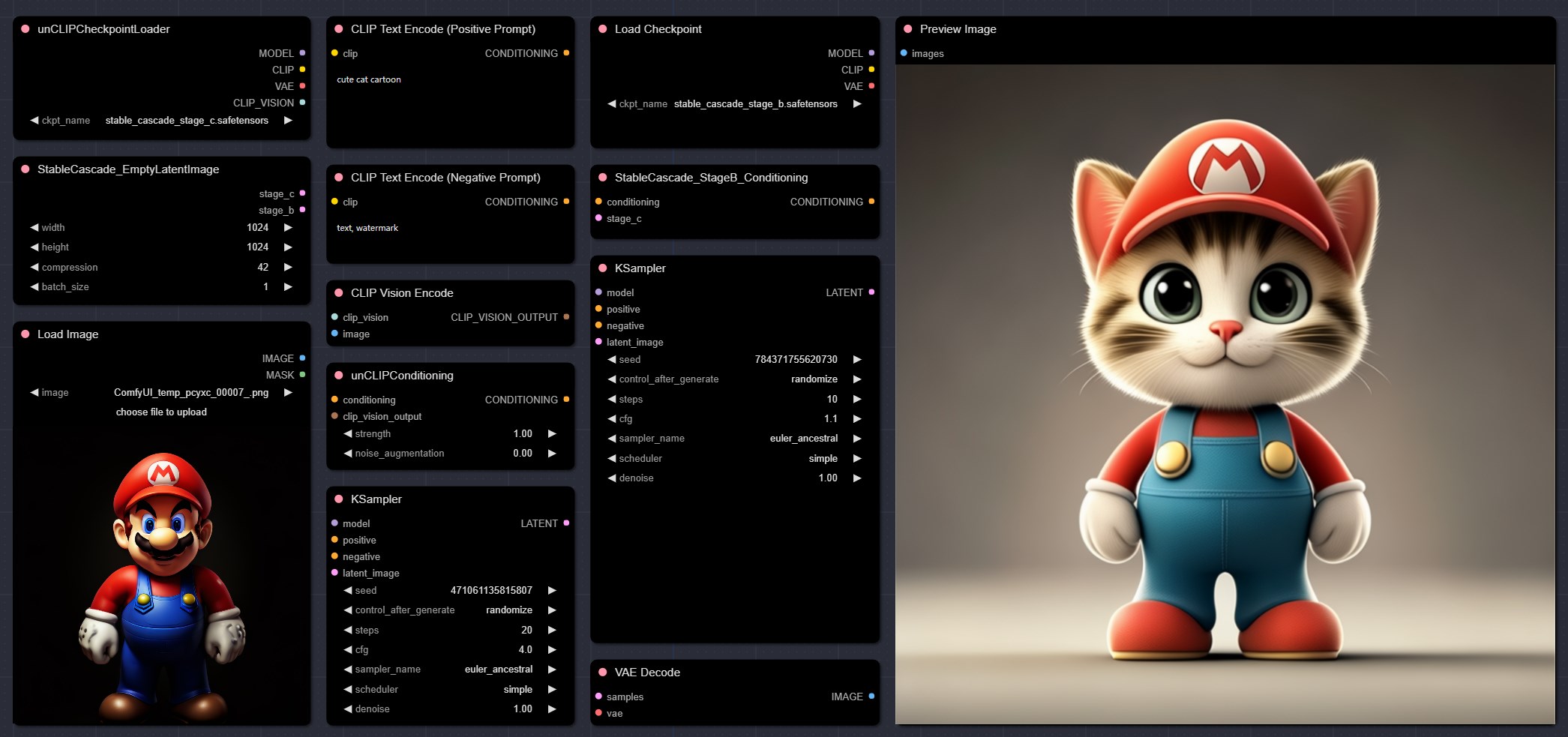Click the CLIP Vision Encode collapse dot
Viewport: 1568px width, 737px height.
coord(338,293)
